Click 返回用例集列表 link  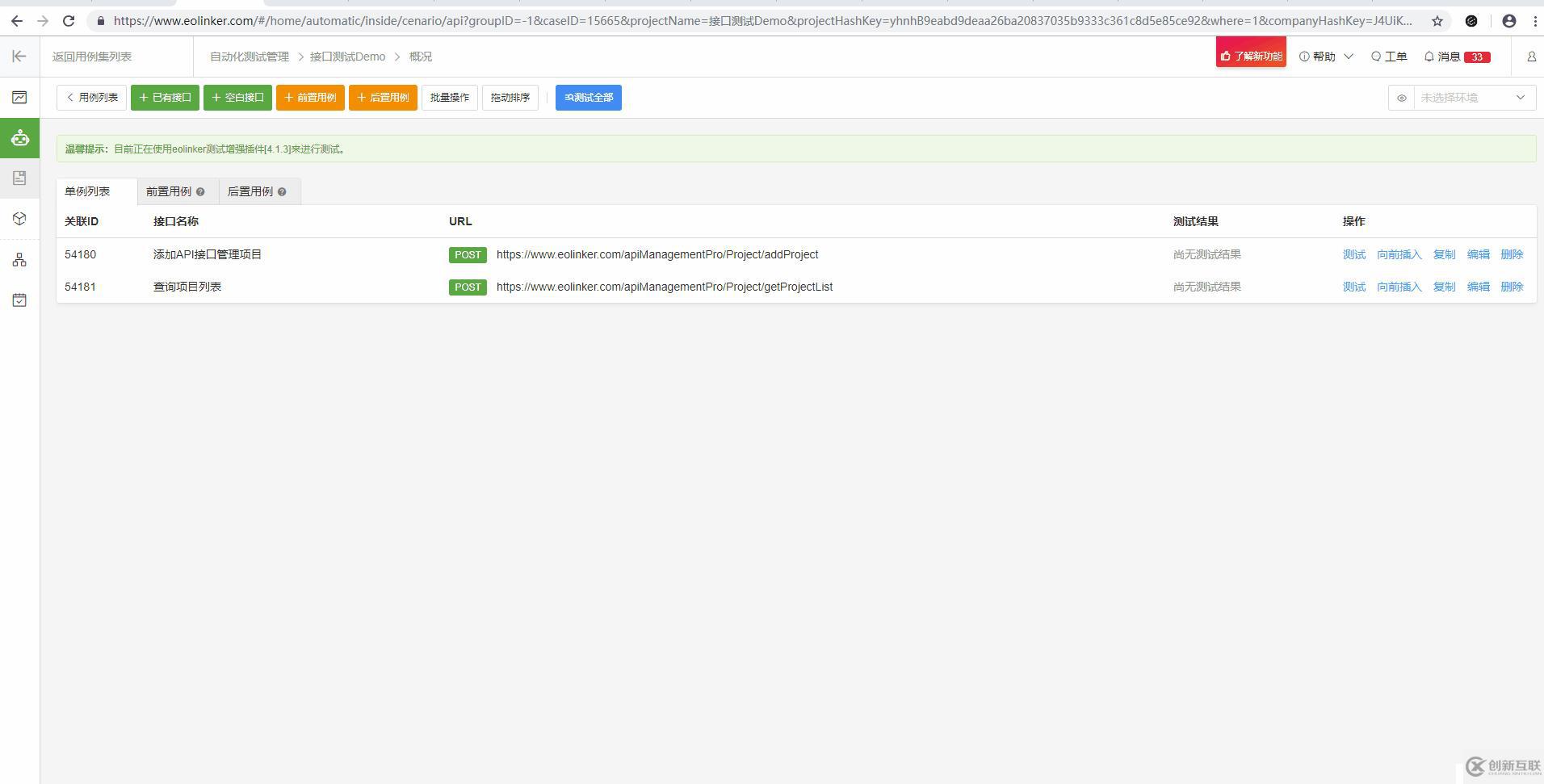[x=92, y=57]
